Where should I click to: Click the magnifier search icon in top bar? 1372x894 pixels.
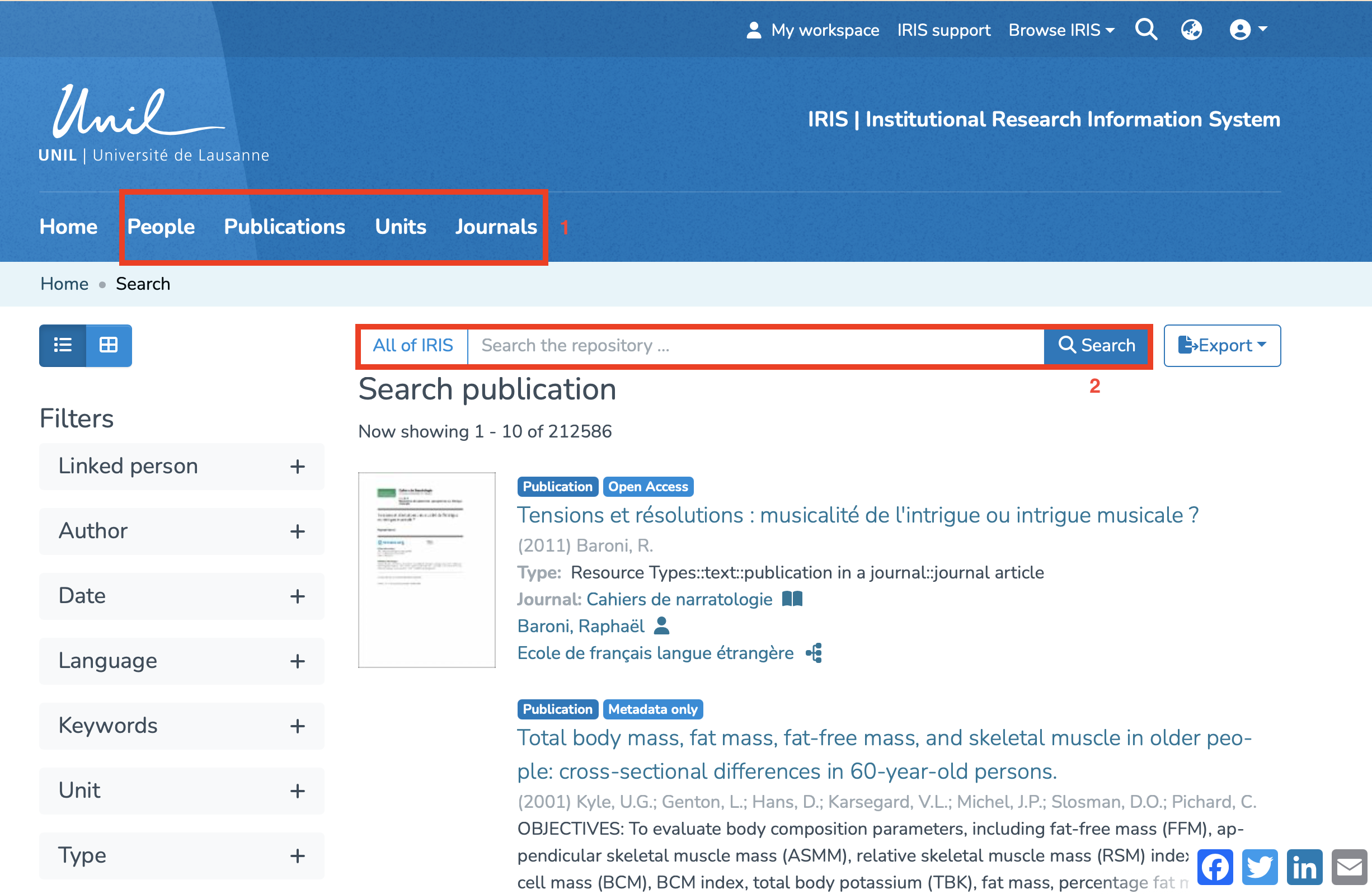pyautogui.click(x=1145, y=30)
